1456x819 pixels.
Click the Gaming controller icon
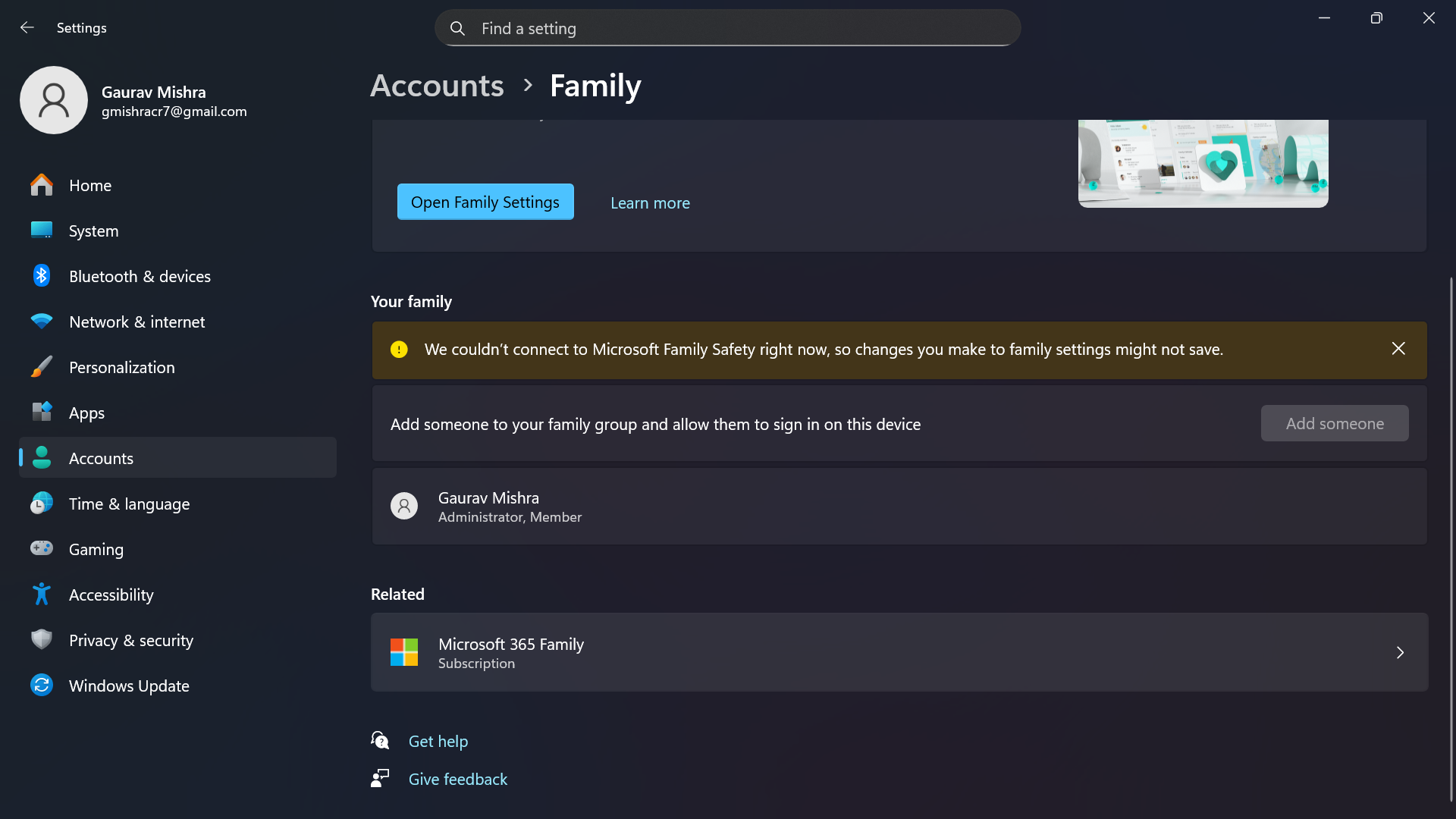click(42, 548)
